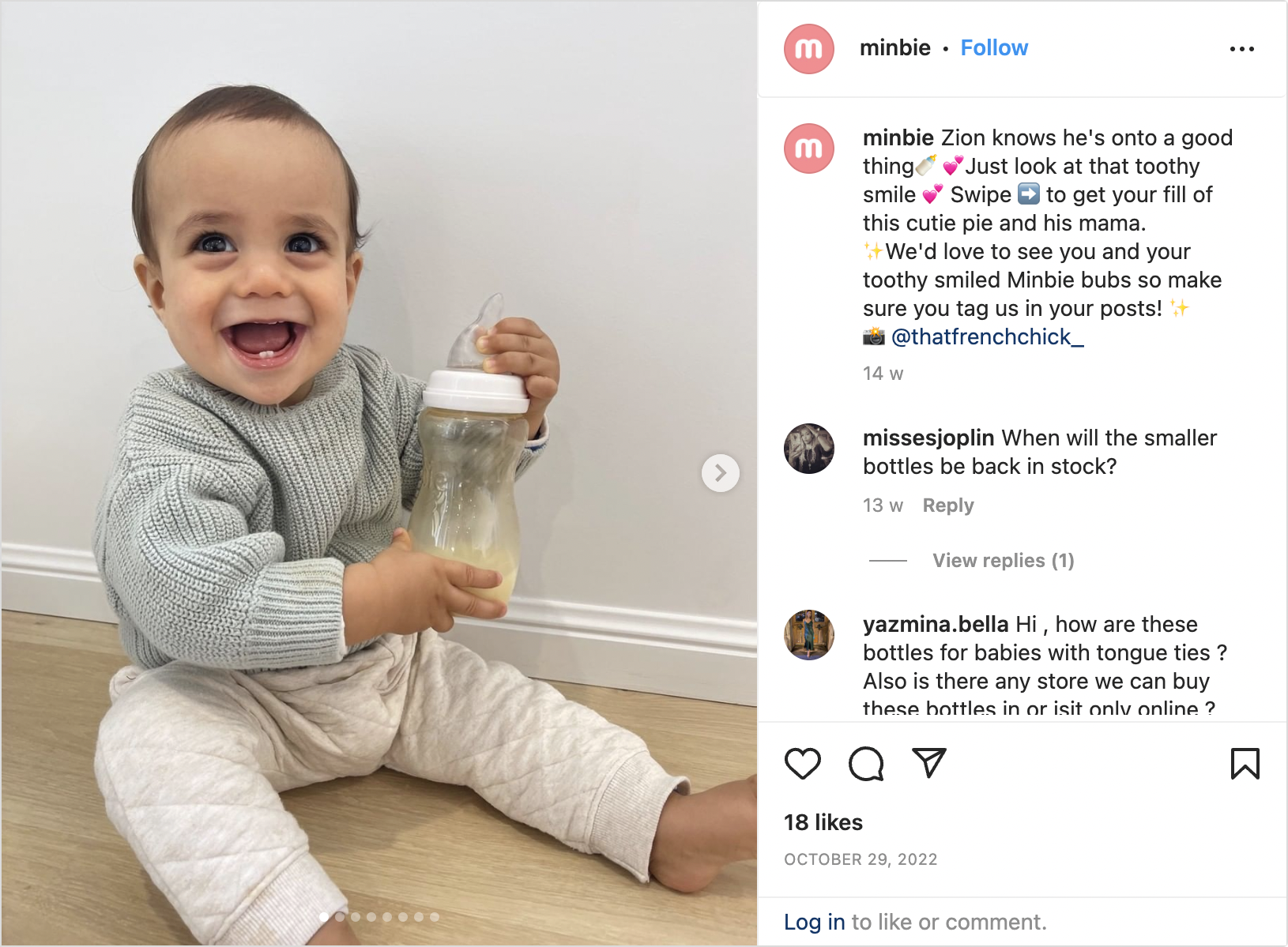Share post via paper plane icon
Screen dimensions: 1288x947
pyautogui.click(x=929, y=762)
